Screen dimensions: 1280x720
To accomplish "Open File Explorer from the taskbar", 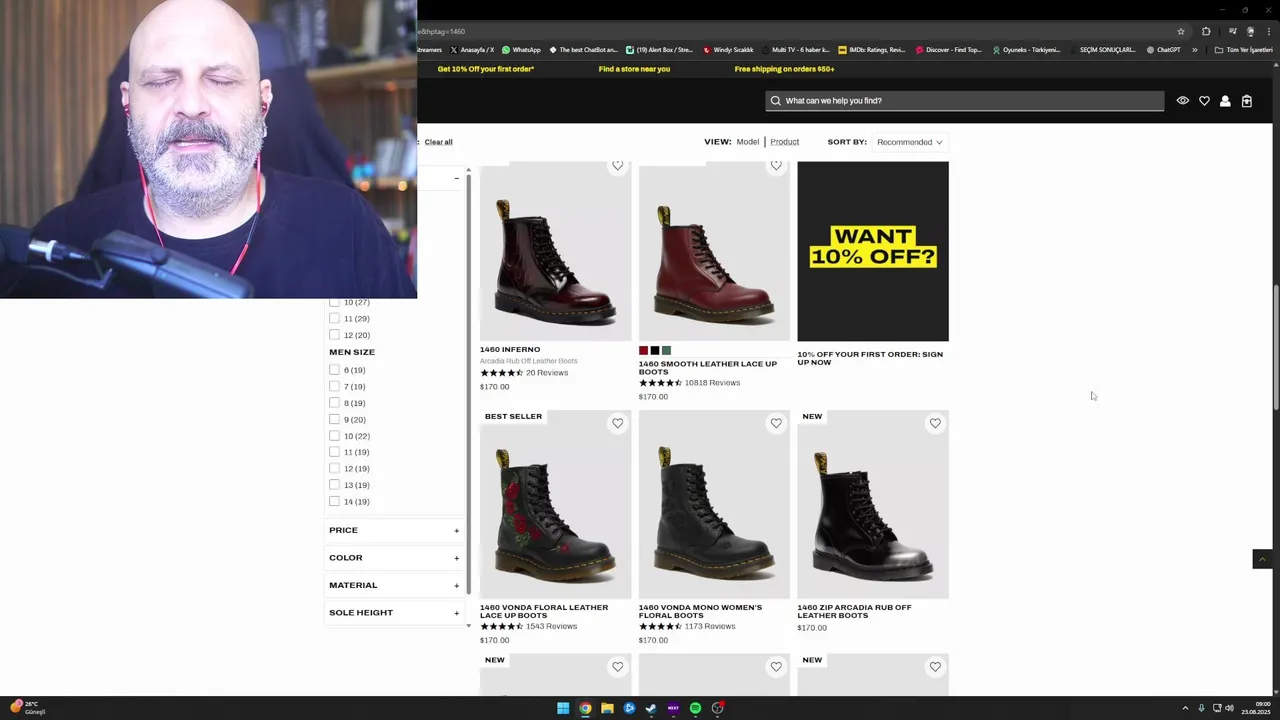I will [x=607, y=708].
